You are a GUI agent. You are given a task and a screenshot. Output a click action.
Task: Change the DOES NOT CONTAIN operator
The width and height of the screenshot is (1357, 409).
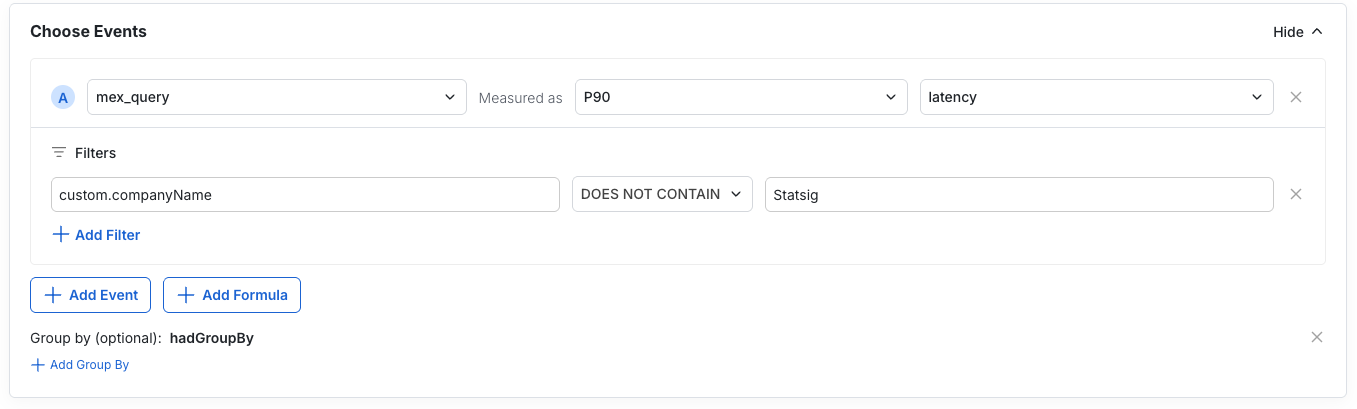coord(661,194)
